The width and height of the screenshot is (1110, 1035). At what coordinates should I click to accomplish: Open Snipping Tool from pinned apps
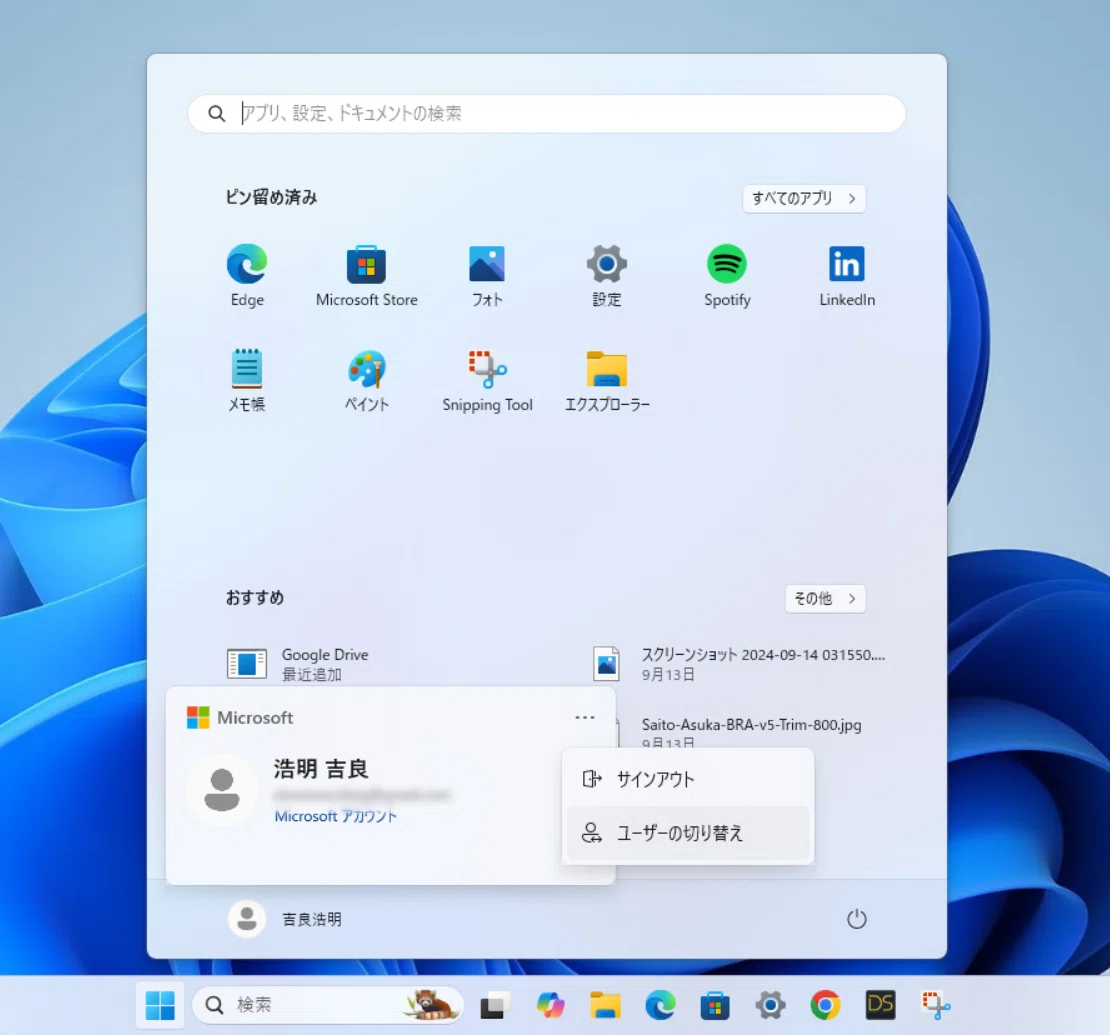(487, 380)
